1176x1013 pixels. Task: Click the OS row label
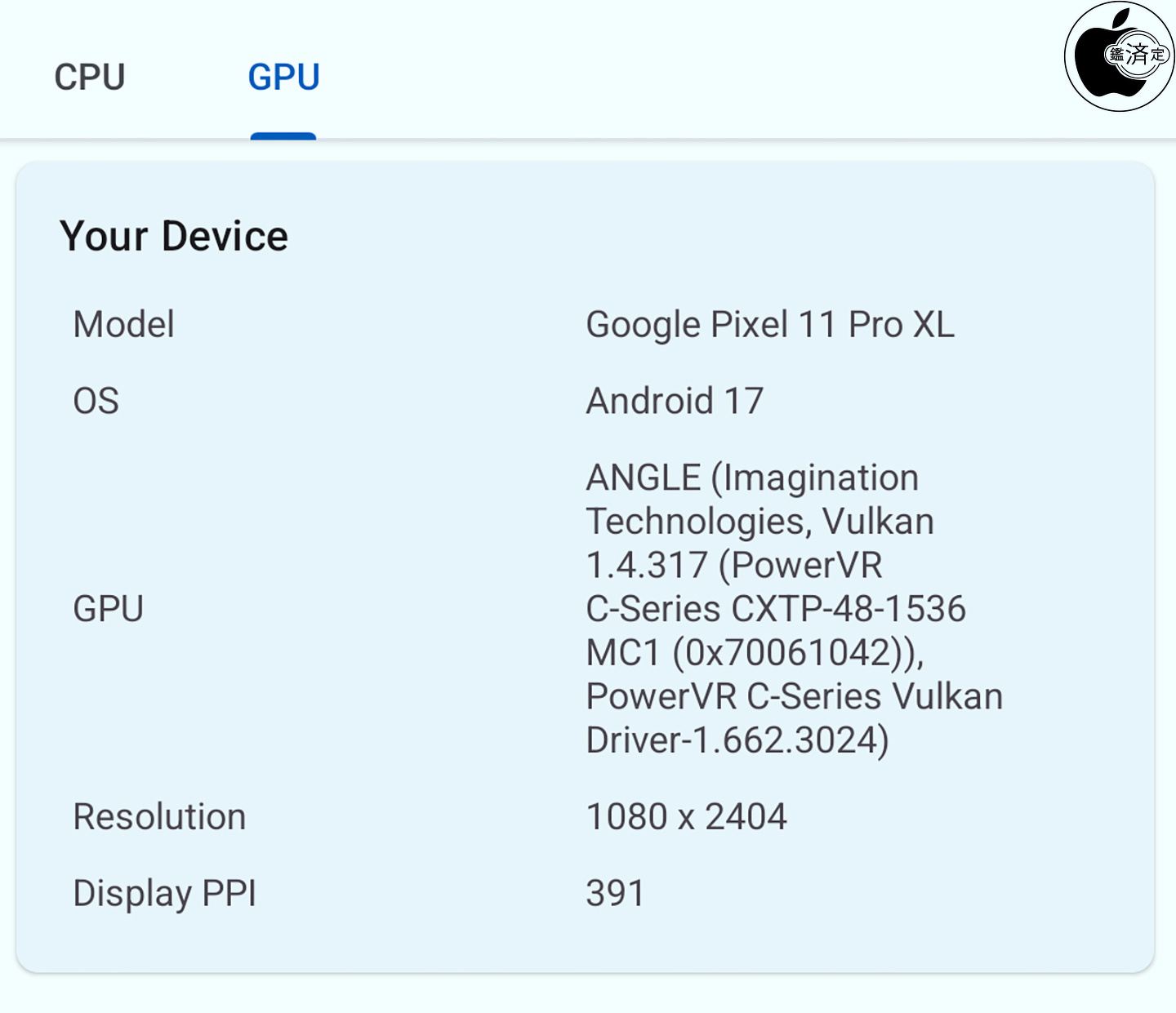pos(96,402)
